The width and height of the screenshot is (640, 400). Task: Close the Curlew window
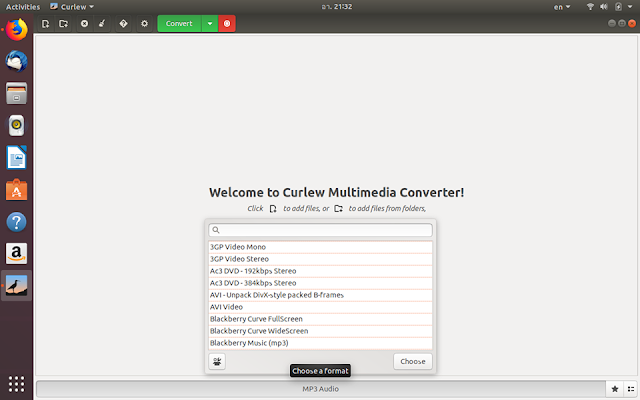pyautogui.click(x=632, y=23)
